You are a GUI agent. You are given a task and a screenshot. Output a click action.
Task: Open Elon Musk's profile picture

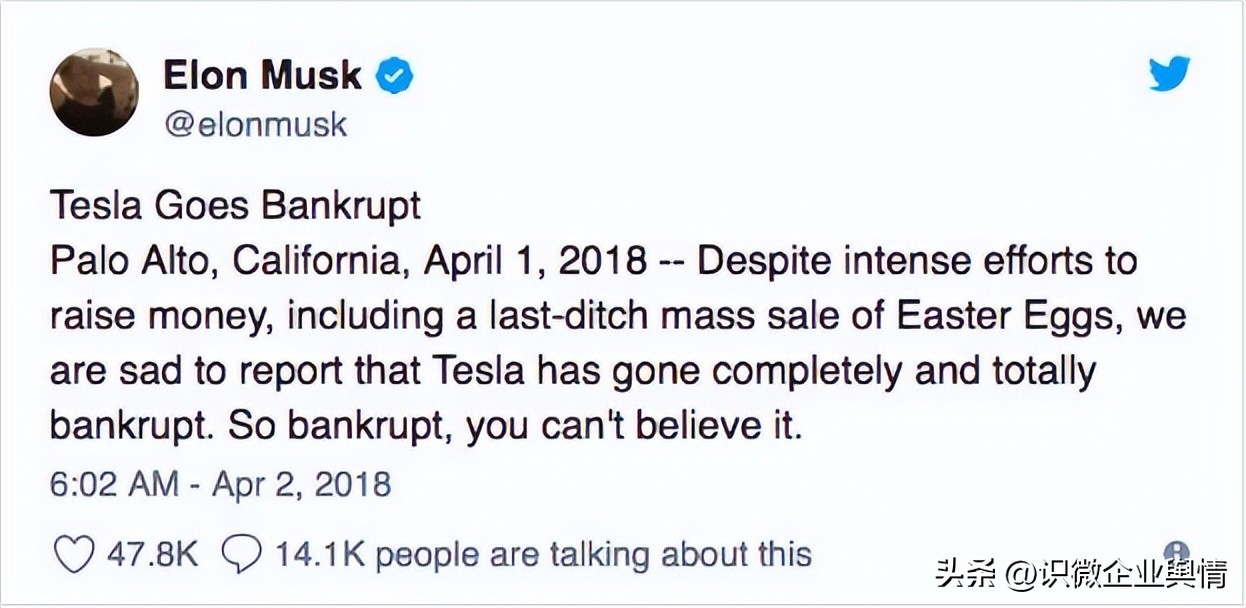point(94,91)
